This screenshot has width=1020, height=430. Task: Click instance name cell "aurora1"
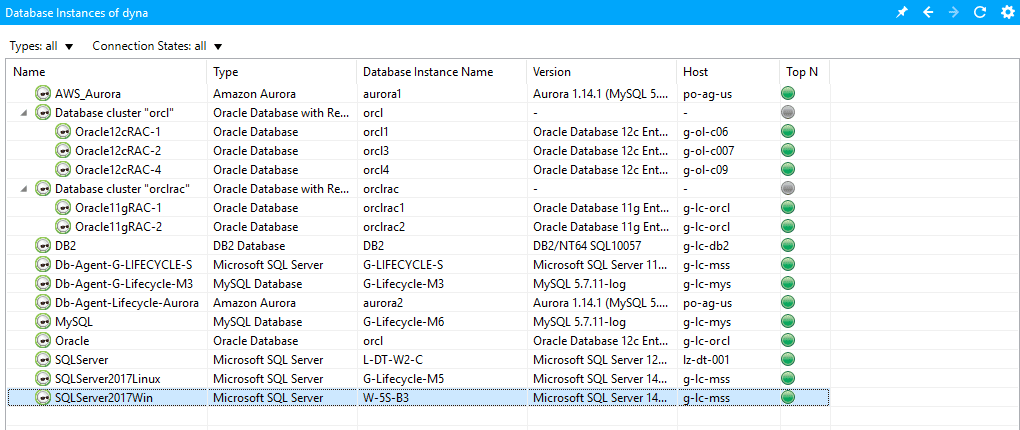click(382, 94)
